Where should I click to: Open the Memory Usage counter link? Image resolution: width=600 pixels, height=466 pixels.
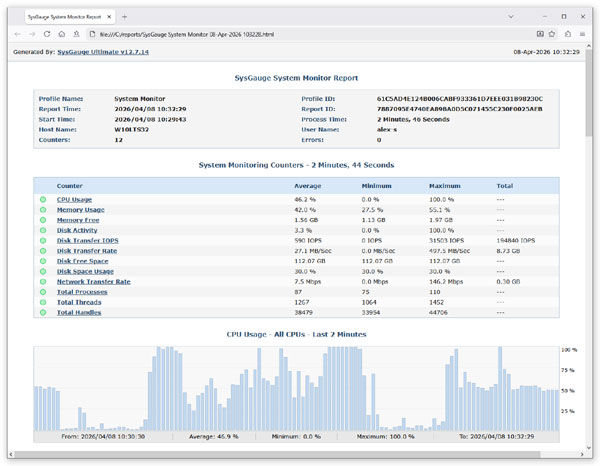[x=80, y=210]
